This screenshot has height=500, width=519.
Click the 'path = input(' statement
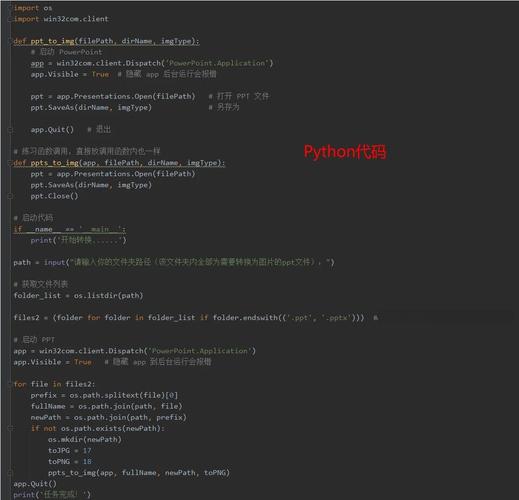point(174,262)
